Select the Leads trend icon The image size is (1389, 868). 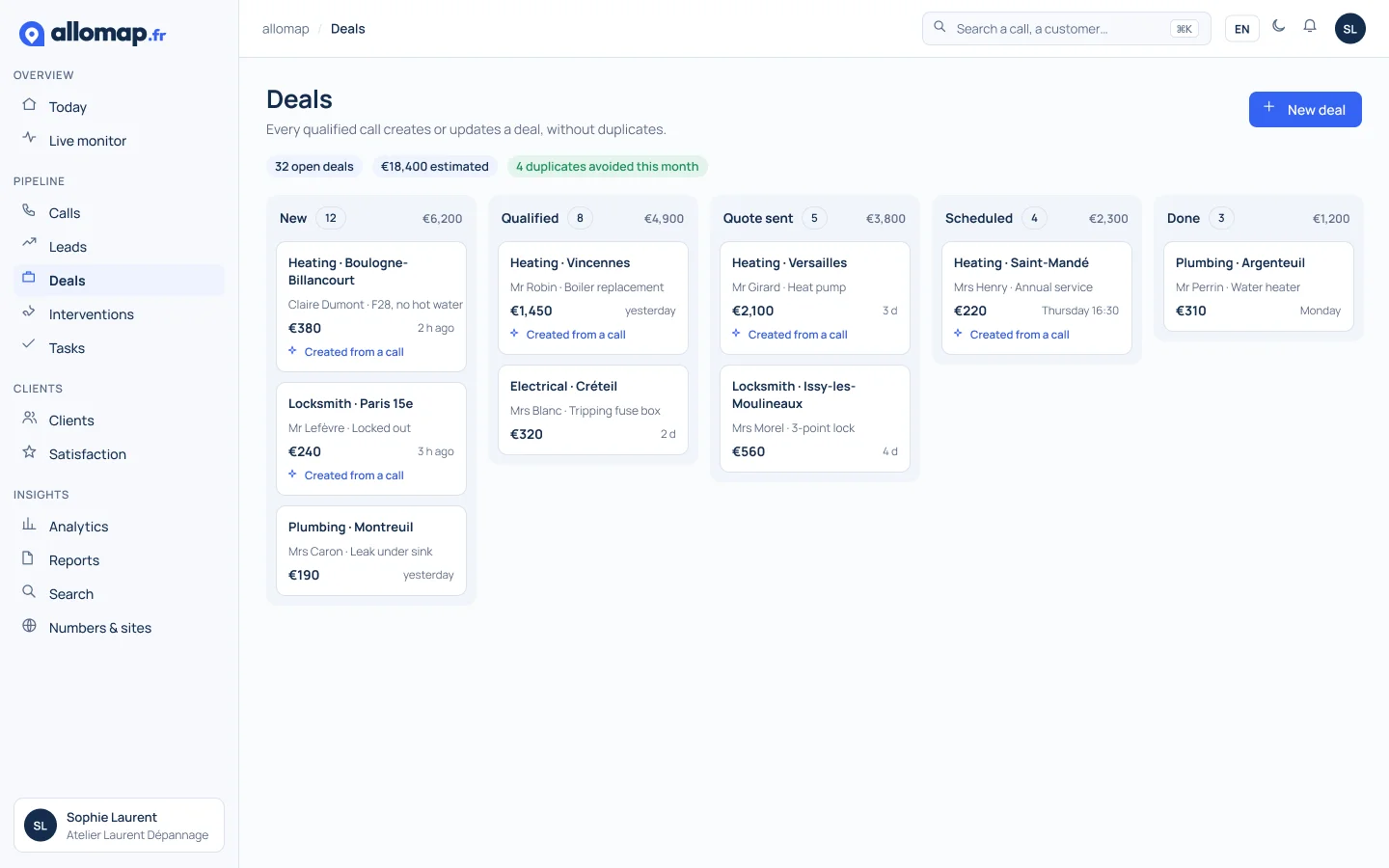point(29,245)
